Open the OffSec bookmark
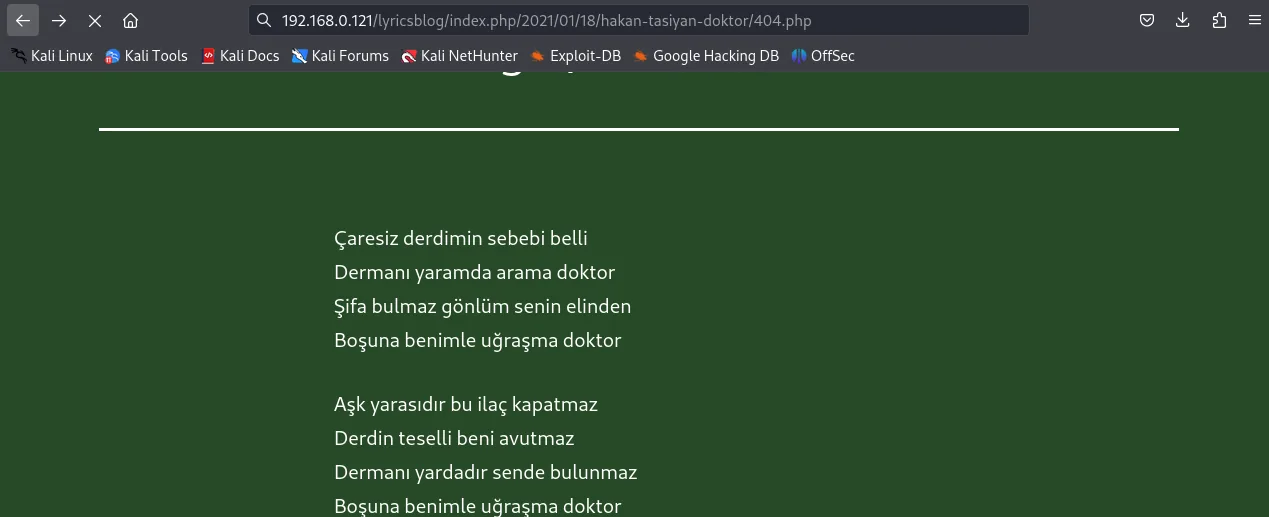 tap(823, 56)
